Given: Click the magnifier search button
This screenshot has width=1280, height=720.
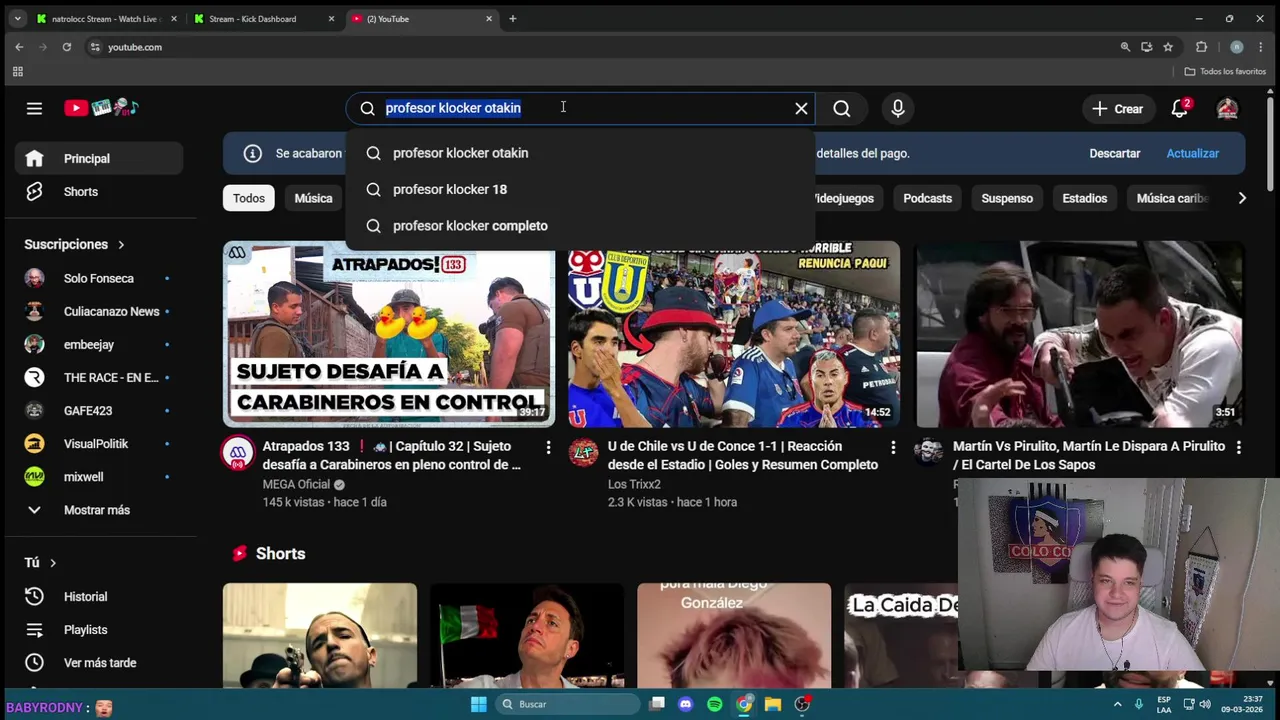Looking at the screenshot, I should pos(842,108).
